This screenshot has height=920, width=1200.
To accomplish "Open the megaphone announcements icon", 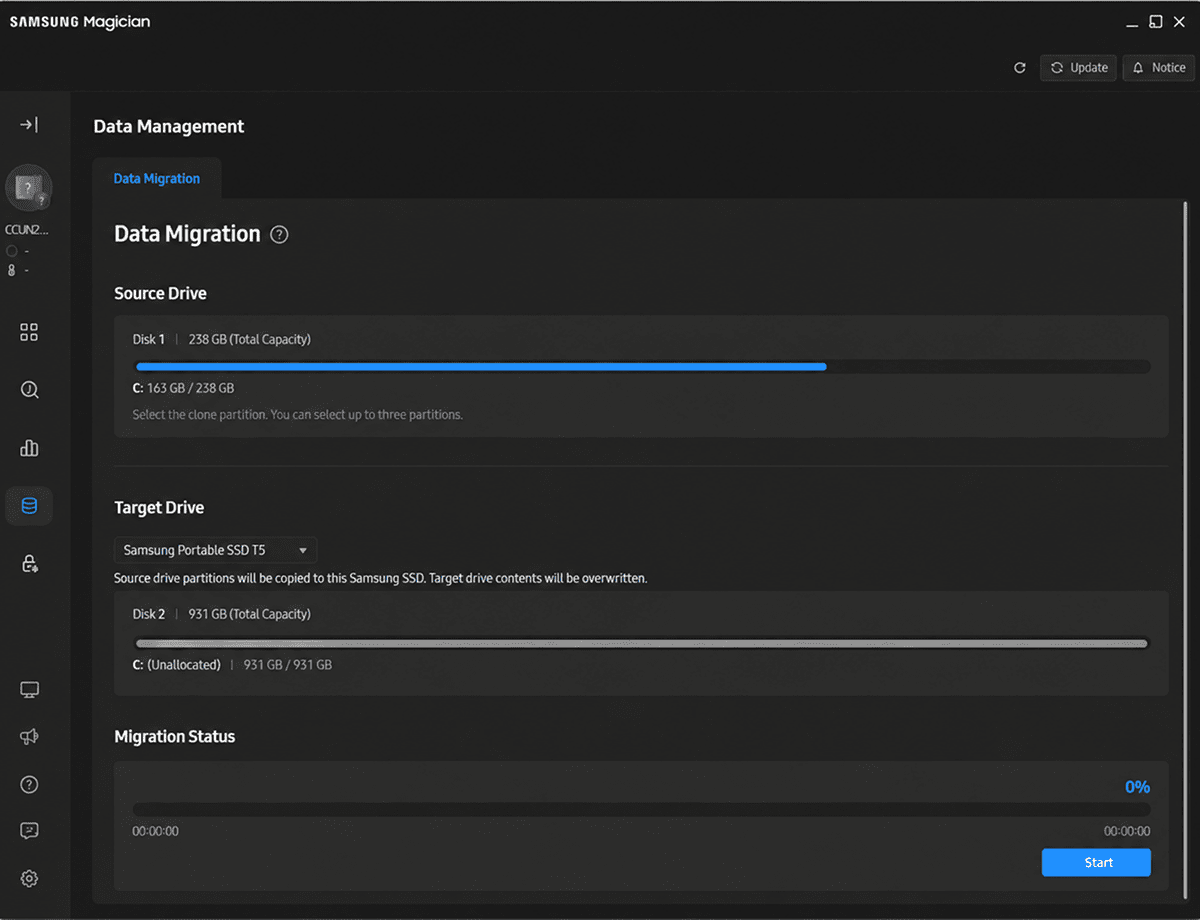I will click(29, 737).
